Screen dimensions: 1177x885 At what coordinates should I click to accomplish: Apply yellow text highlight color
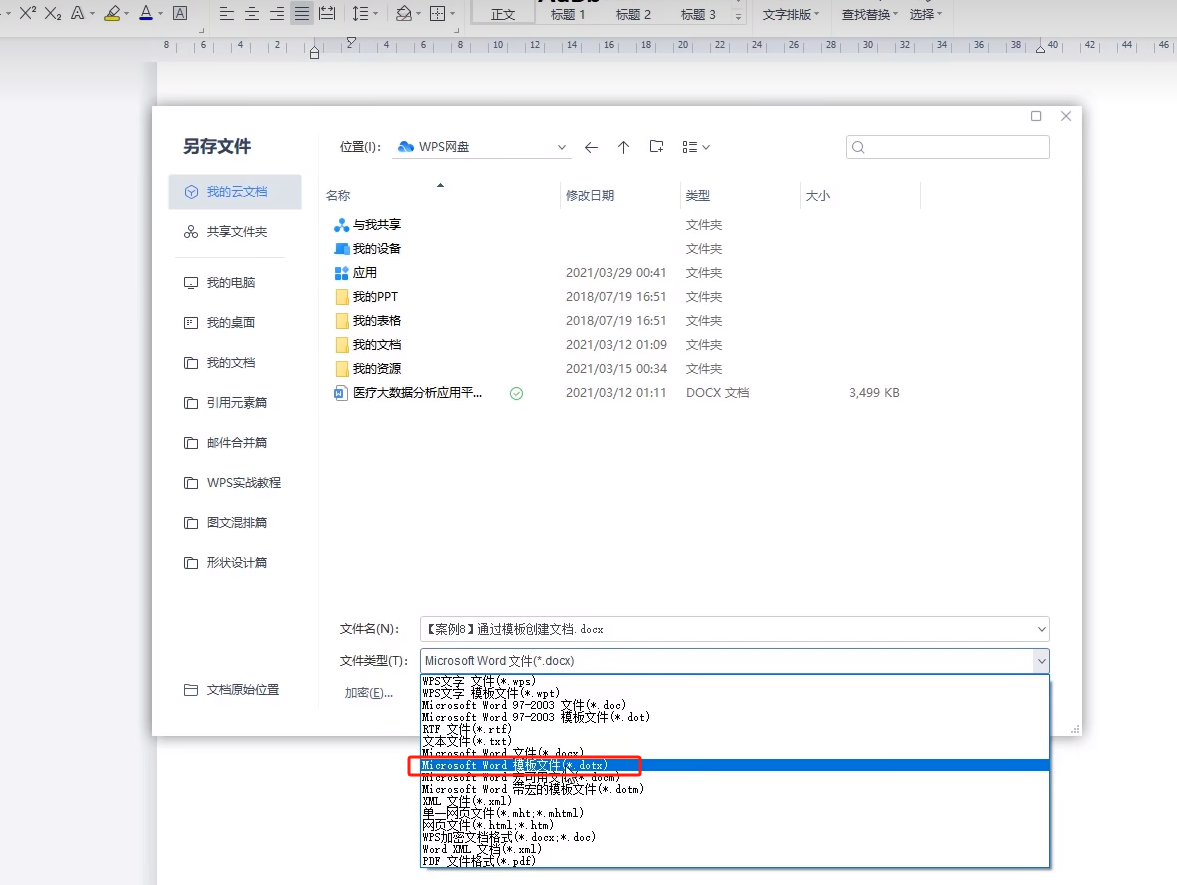point(112,13)
